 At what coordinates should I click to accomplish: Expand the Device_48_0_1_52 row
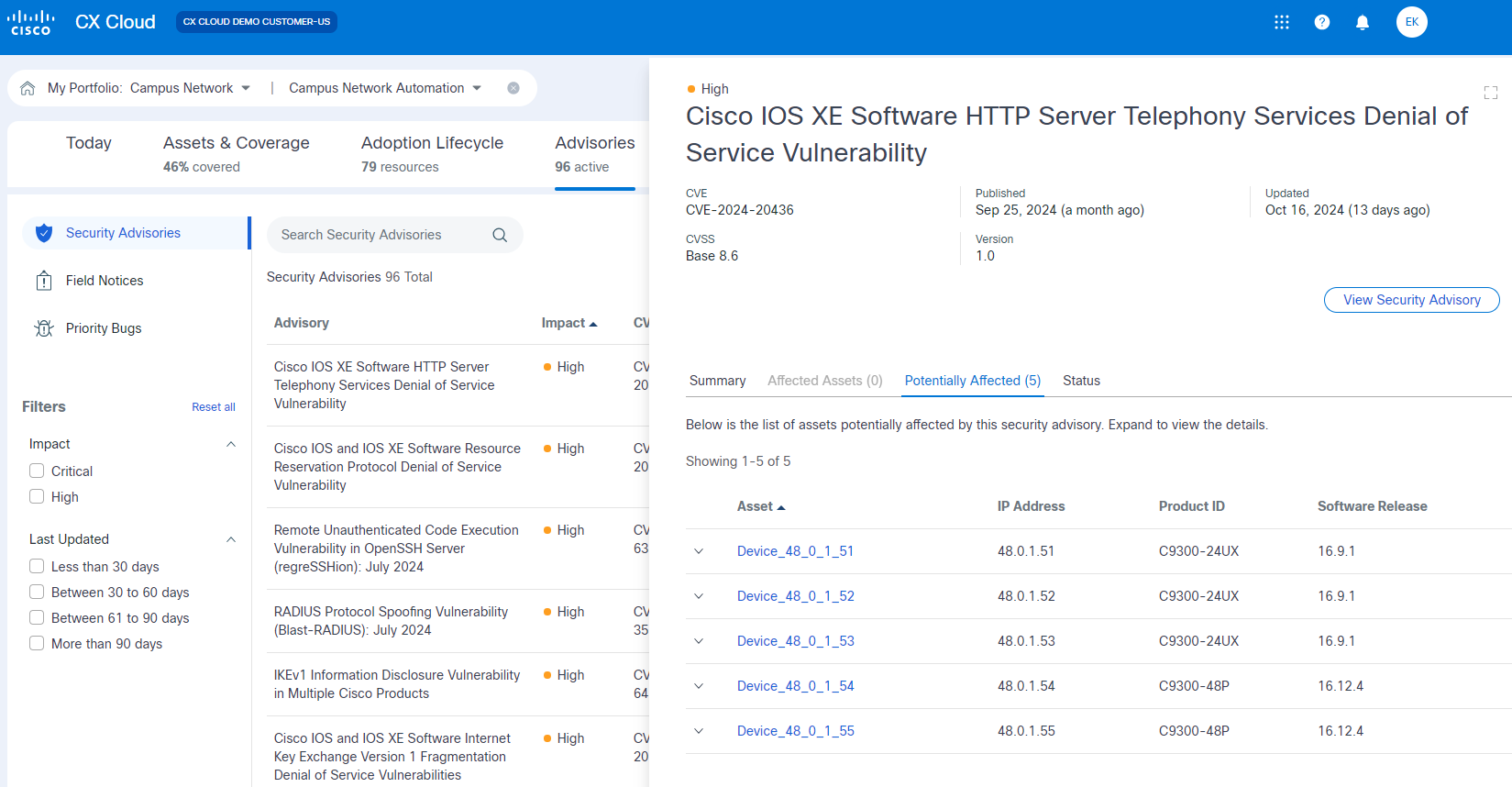tap(699, 596)
